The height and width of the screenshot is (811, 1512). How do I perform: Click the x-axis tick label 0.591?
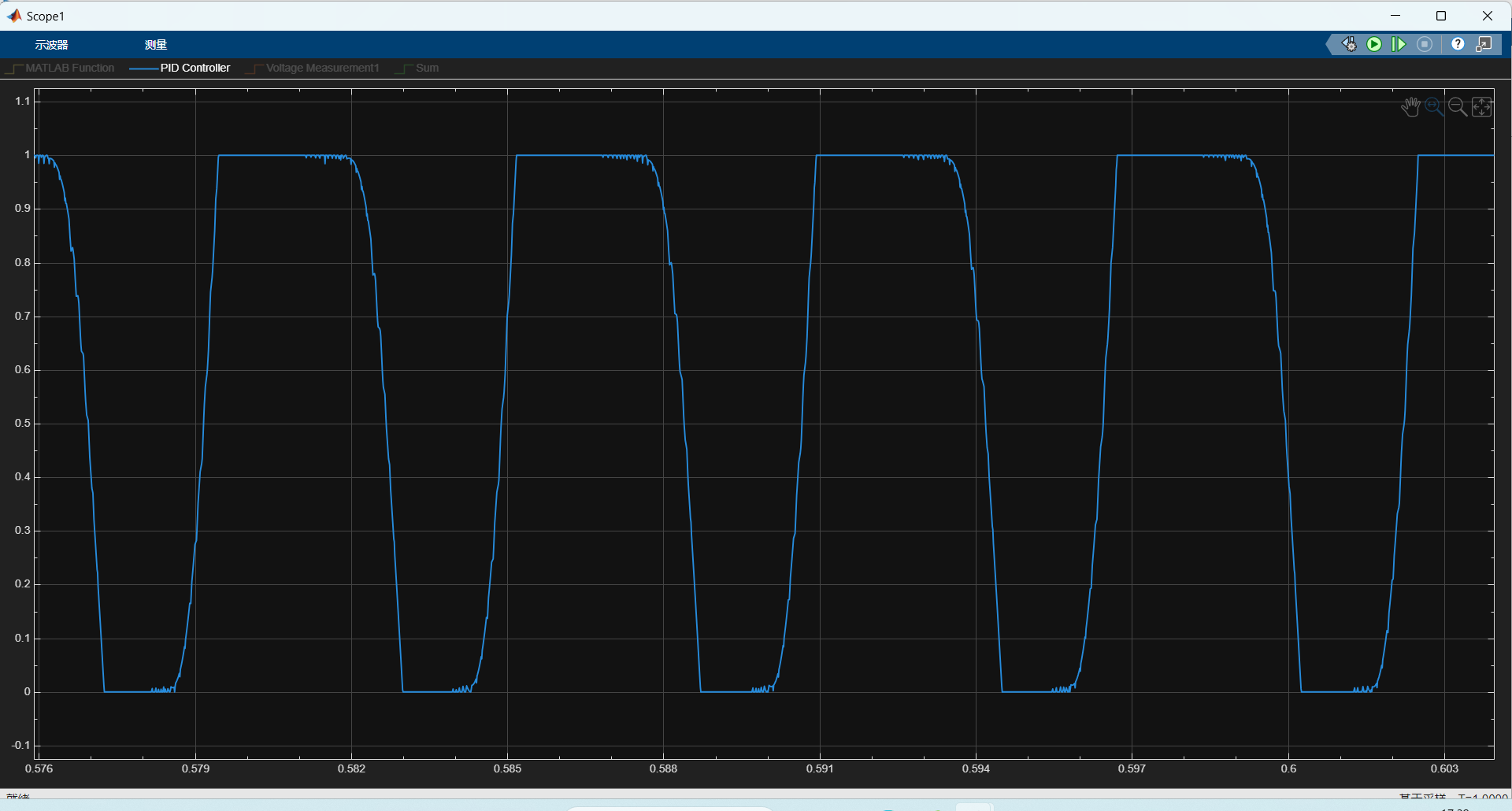[x=820, y=768]
